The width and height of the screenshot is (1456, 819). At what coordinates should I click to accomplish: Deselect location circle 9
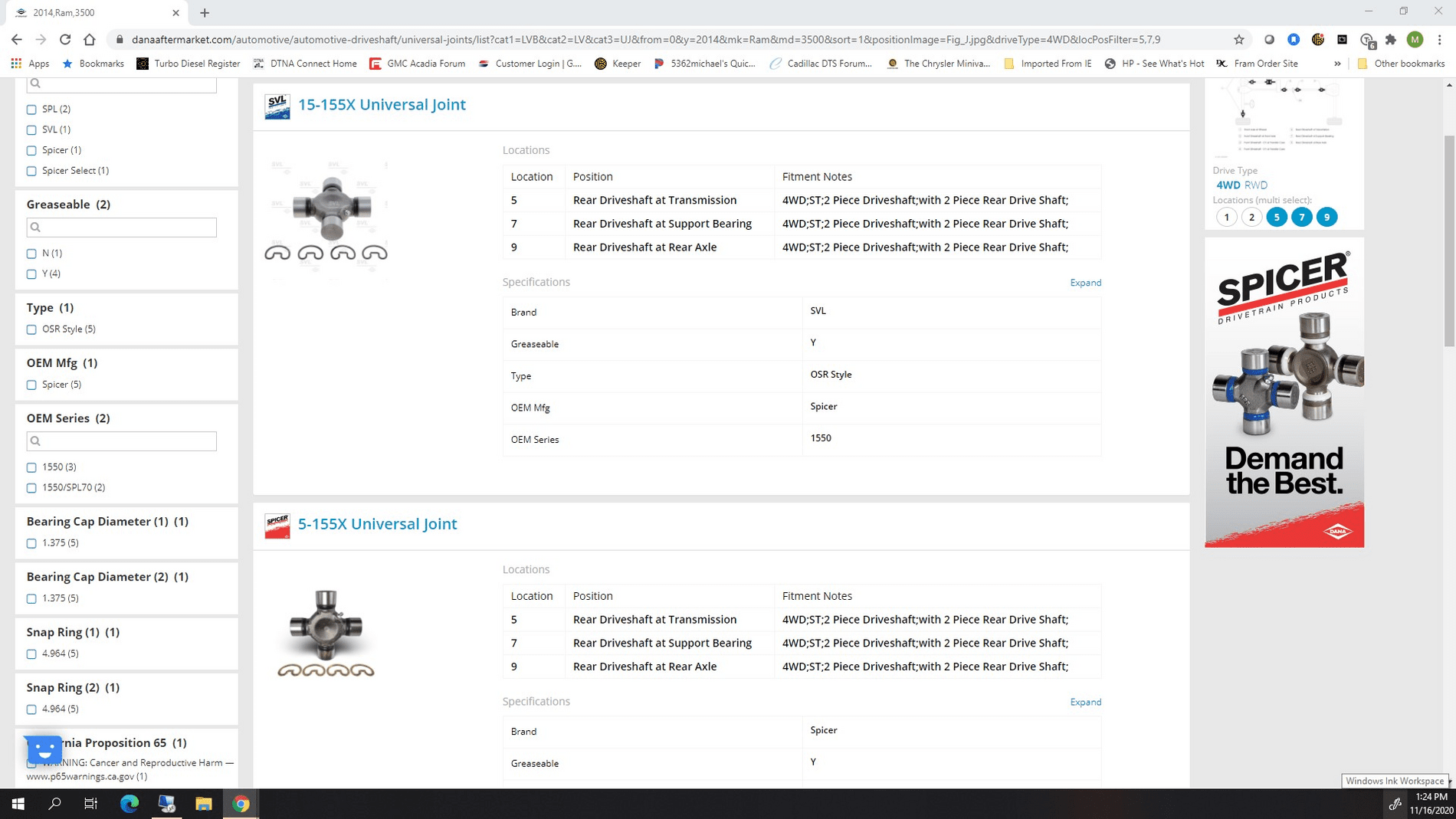pos(1326,217)
